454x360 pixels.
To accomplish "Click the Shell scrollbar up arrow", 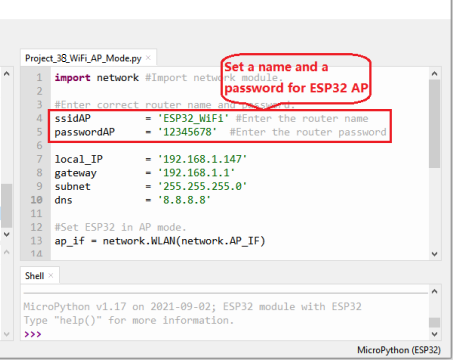I will (434, 291).
